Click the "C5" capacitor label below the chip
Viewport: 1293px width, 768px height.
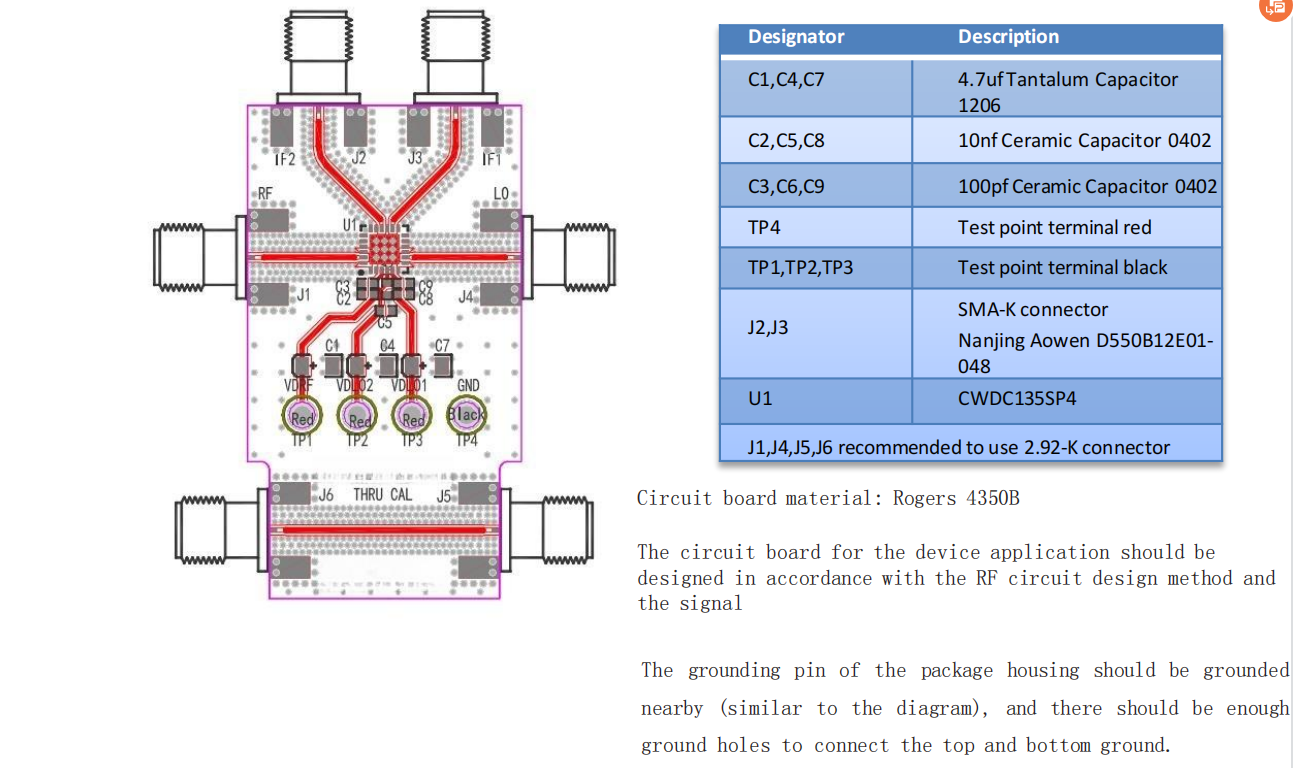tap(385, 323)
